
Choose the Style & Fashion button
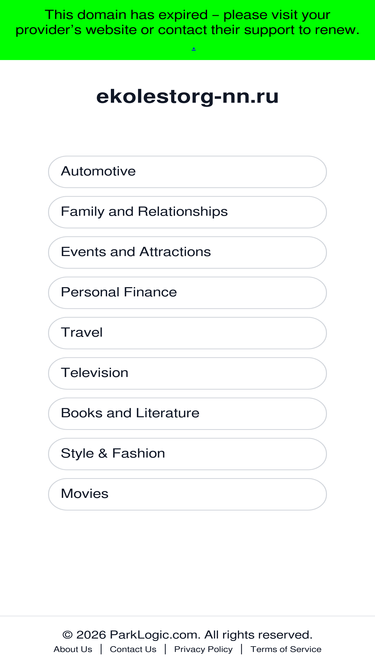188,454
